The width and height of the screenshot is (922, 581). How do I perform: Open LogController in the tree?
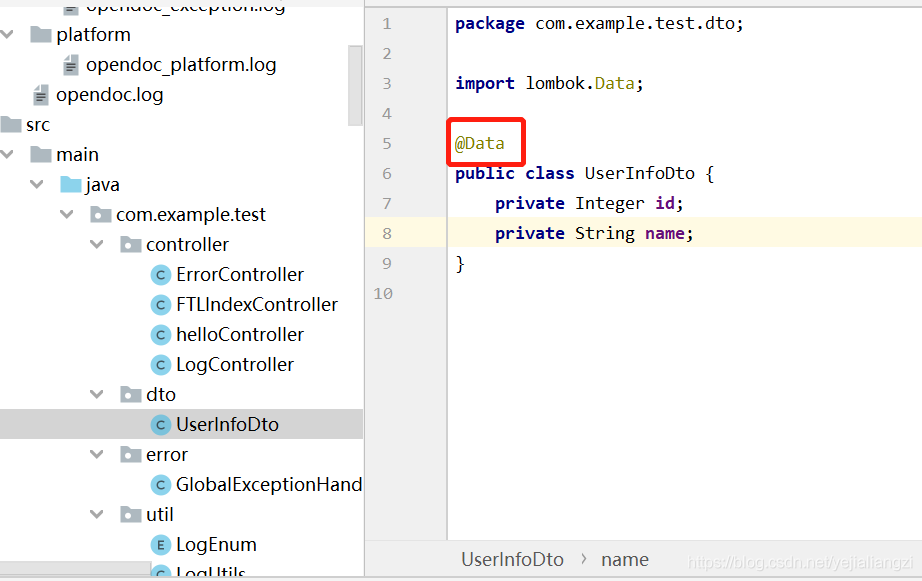click(x=235, y=365)
